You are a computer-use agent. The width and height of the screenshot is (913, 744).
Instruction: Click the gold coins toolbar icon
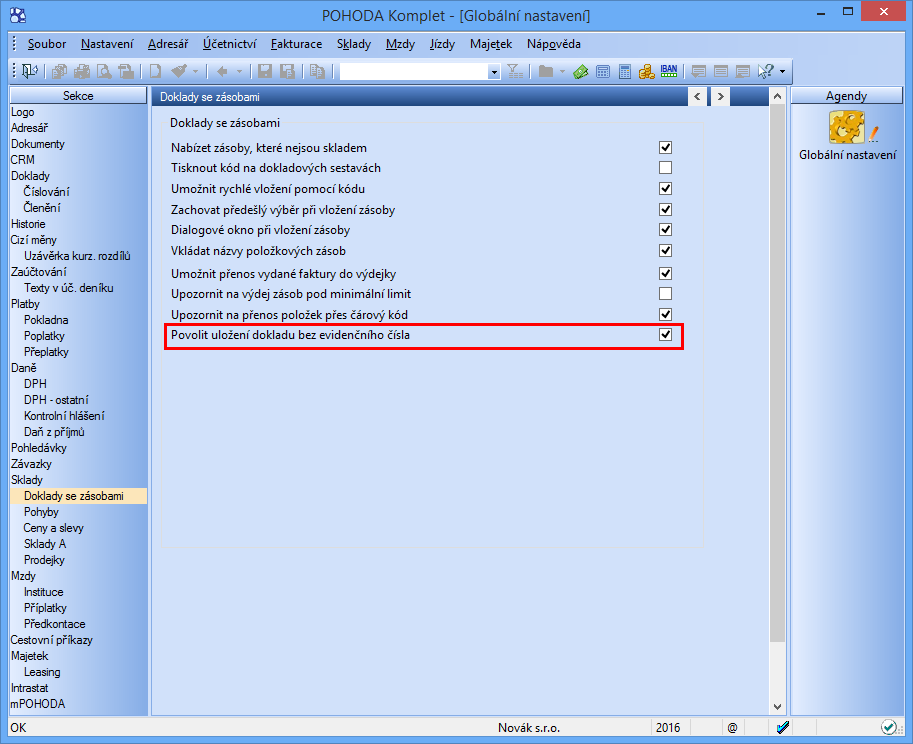pyautogui.click(x=647, y=72)
